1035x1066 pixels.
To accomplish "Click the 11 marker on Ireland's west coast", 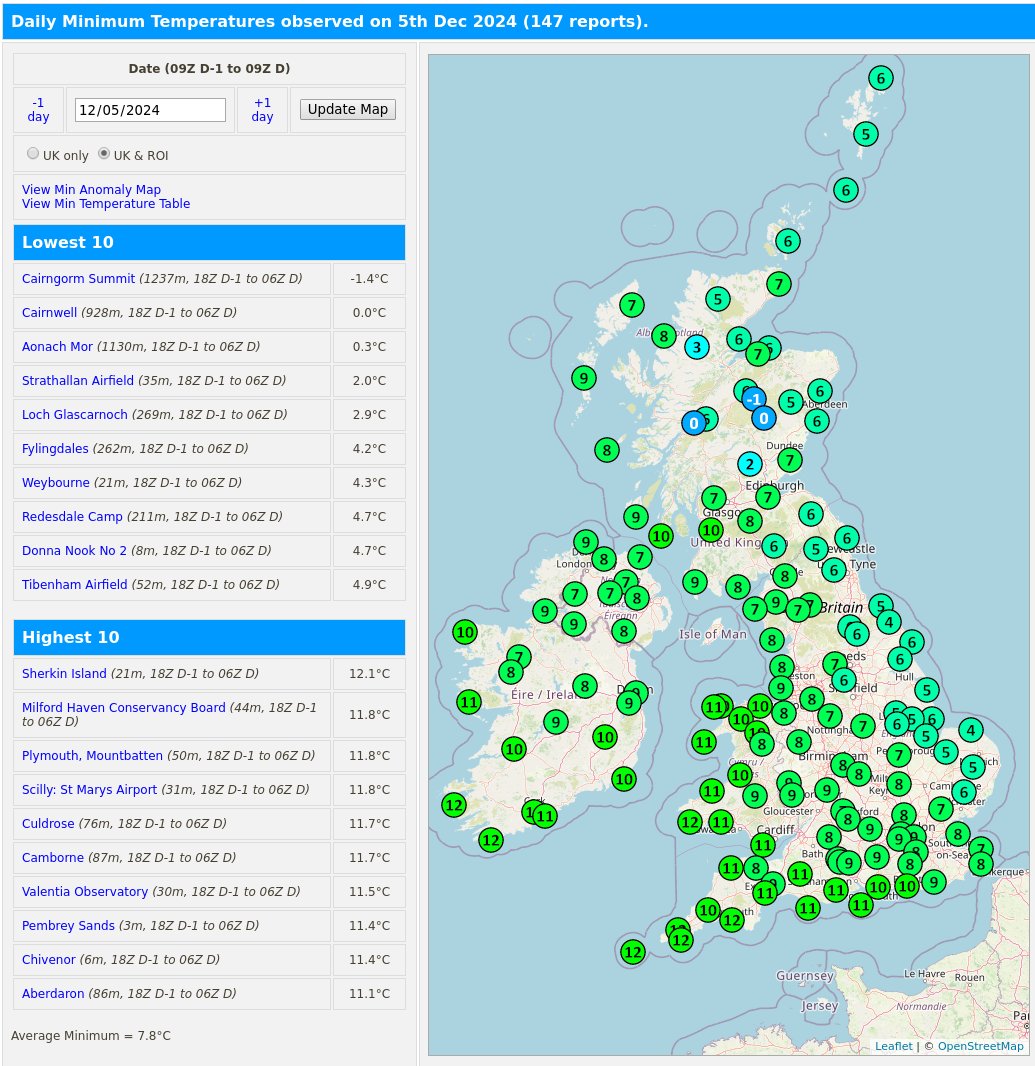I will point(469,702).
